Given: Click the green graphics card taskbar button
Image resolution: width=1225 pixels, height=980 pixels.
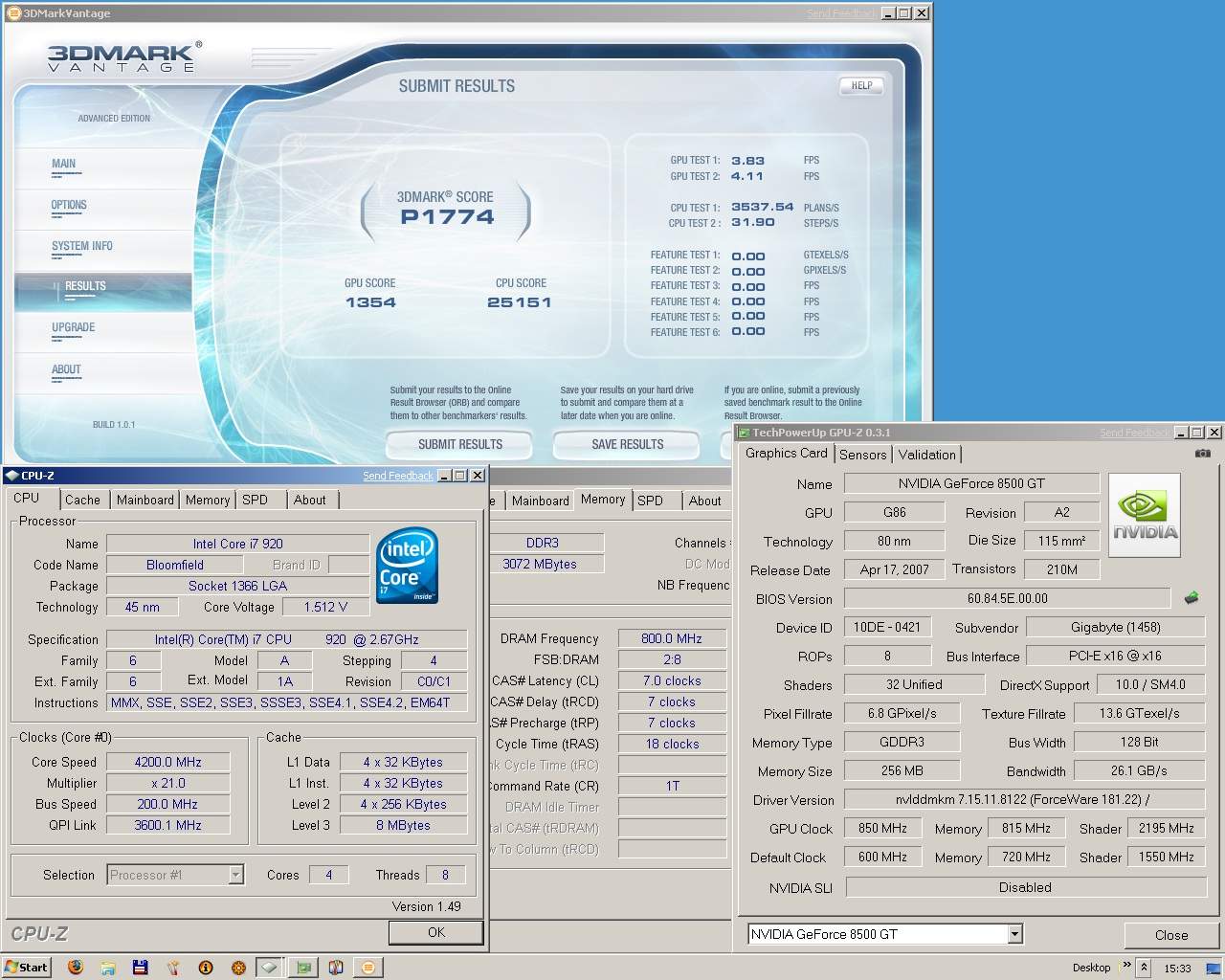Looking at the screenshot, I should coord(303,968).
